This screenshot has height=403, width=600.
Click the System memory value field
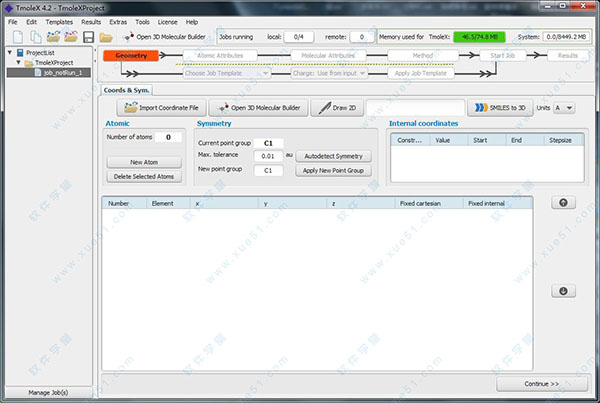(567, 37)
